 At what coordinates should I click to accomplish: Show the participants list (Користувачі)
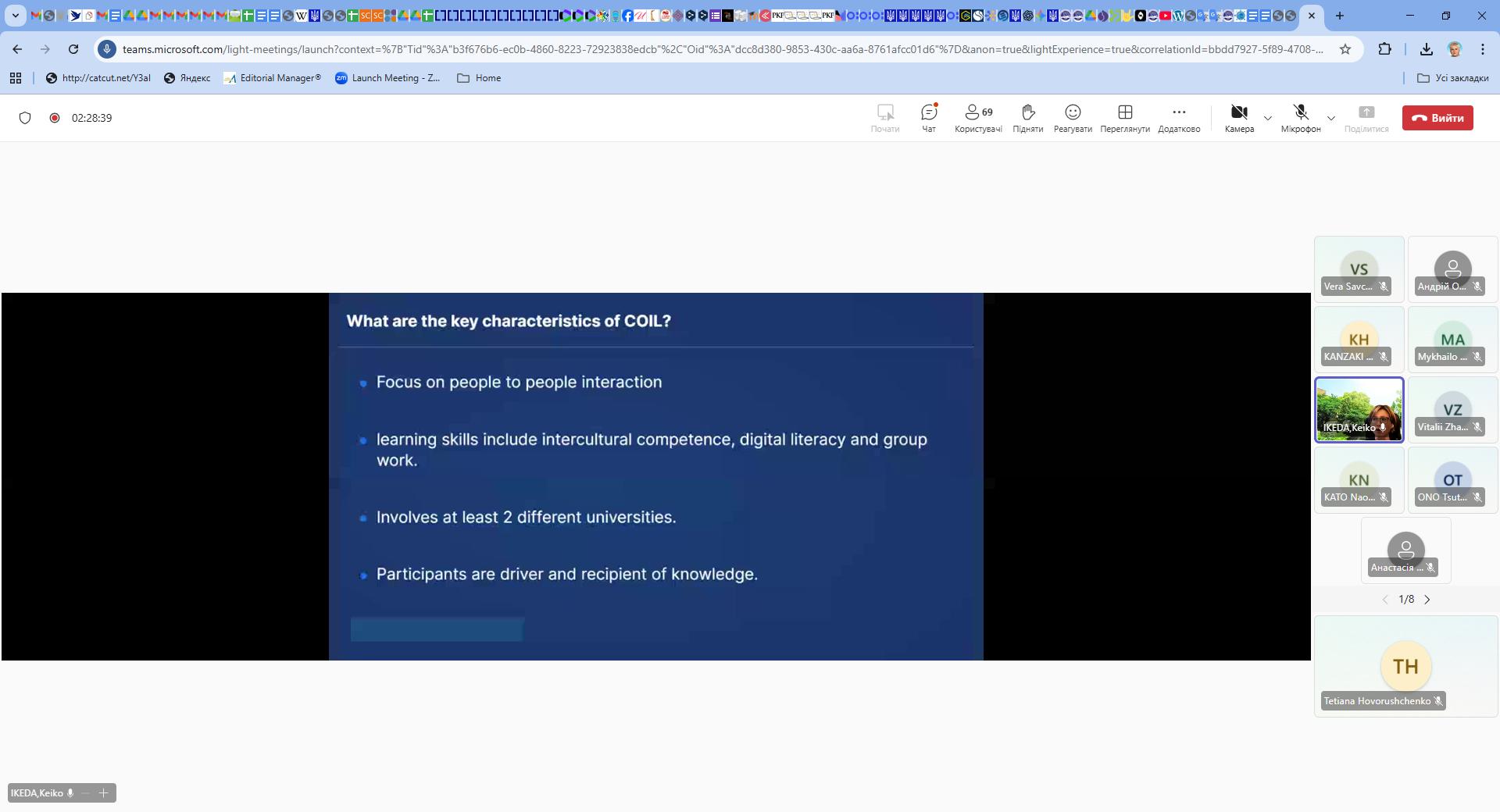tap(978, 118)
